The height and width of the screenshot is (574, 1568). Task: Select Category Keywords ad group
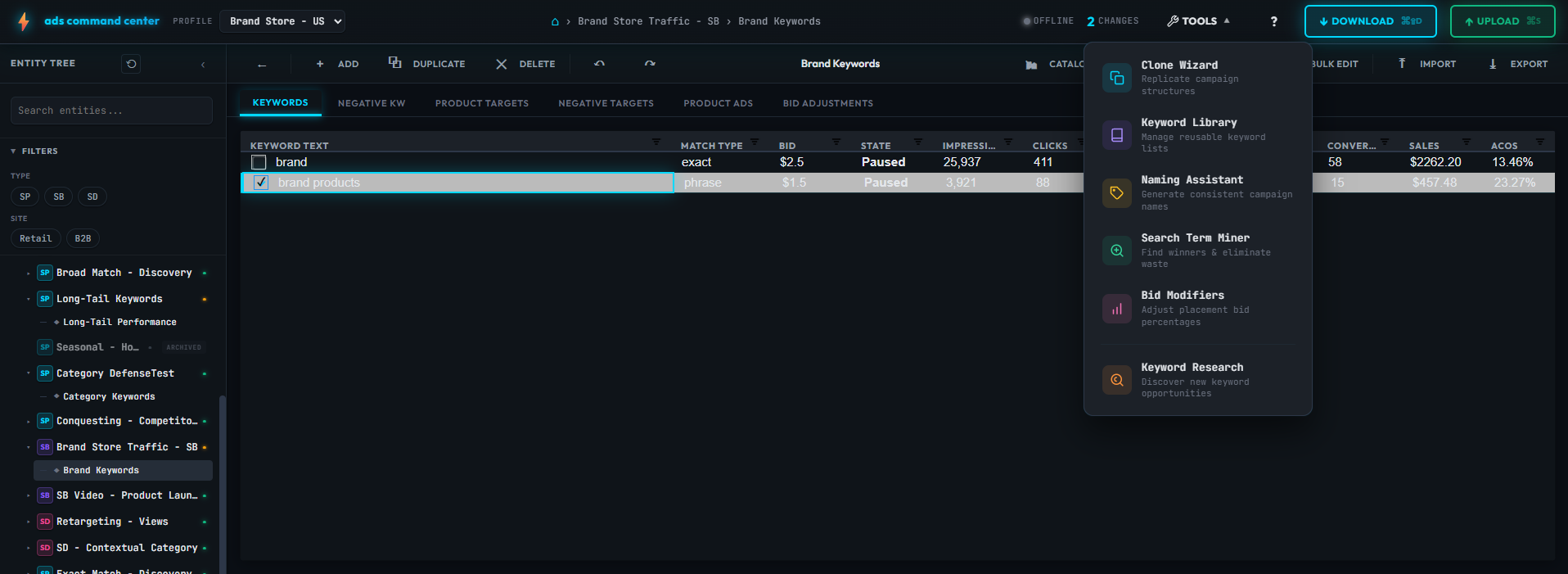pyautogui.click(x=109, y=397)
